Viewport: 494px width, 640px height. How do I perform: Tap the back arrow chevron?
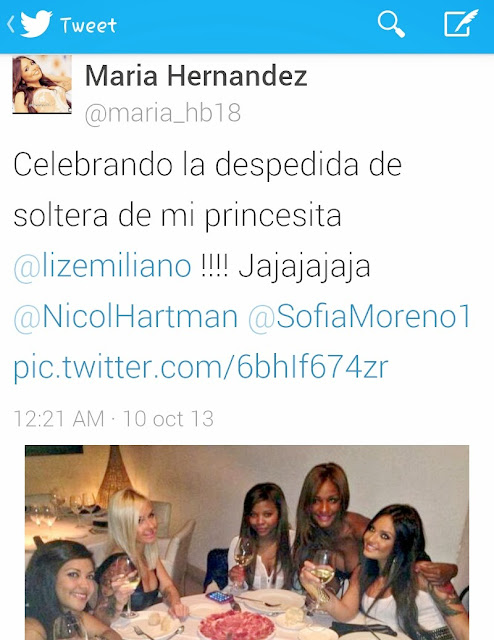click(11, 24)
